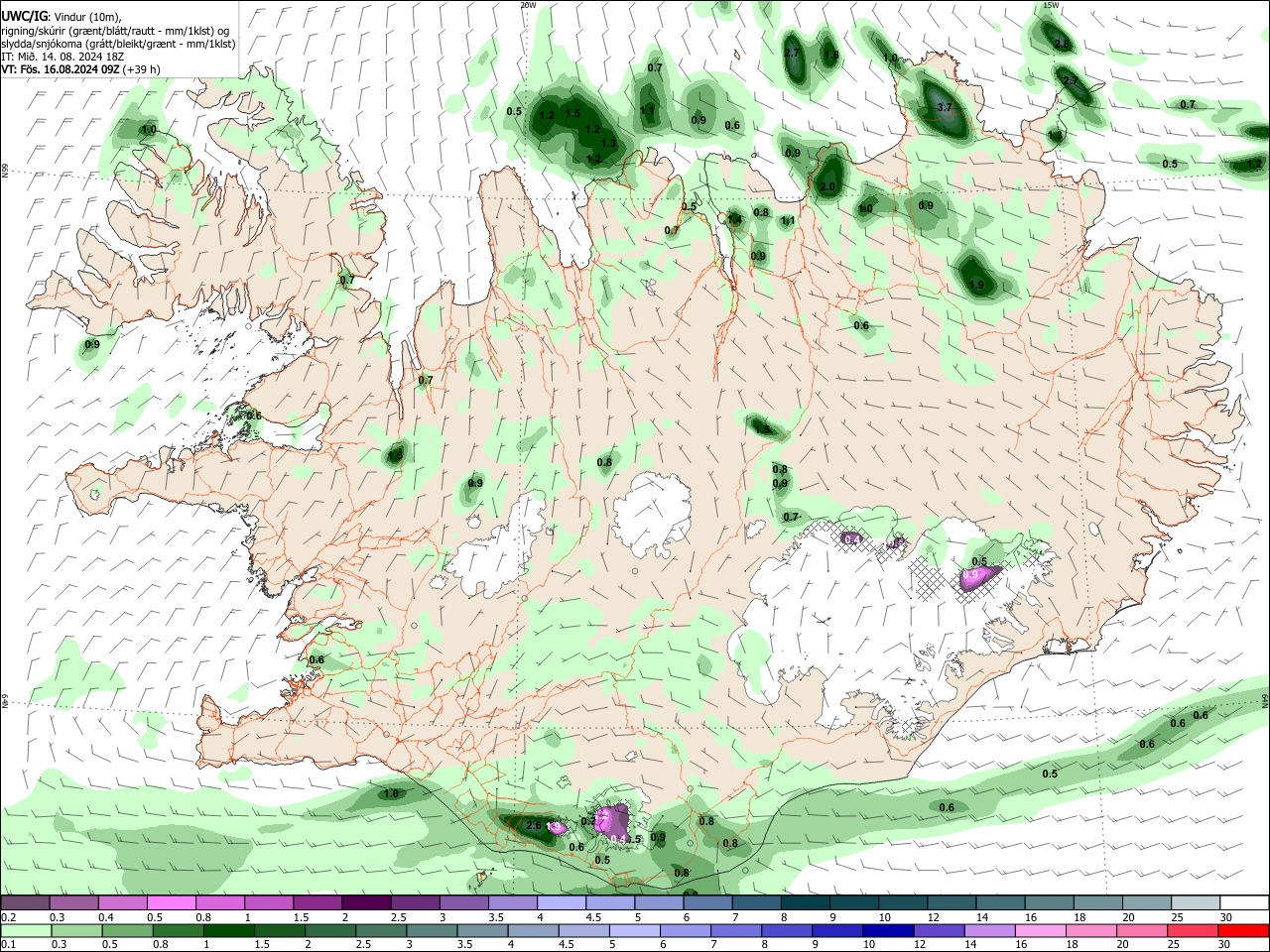Click the 0.4 snow value on Vatnajökull

click(850, 538)
